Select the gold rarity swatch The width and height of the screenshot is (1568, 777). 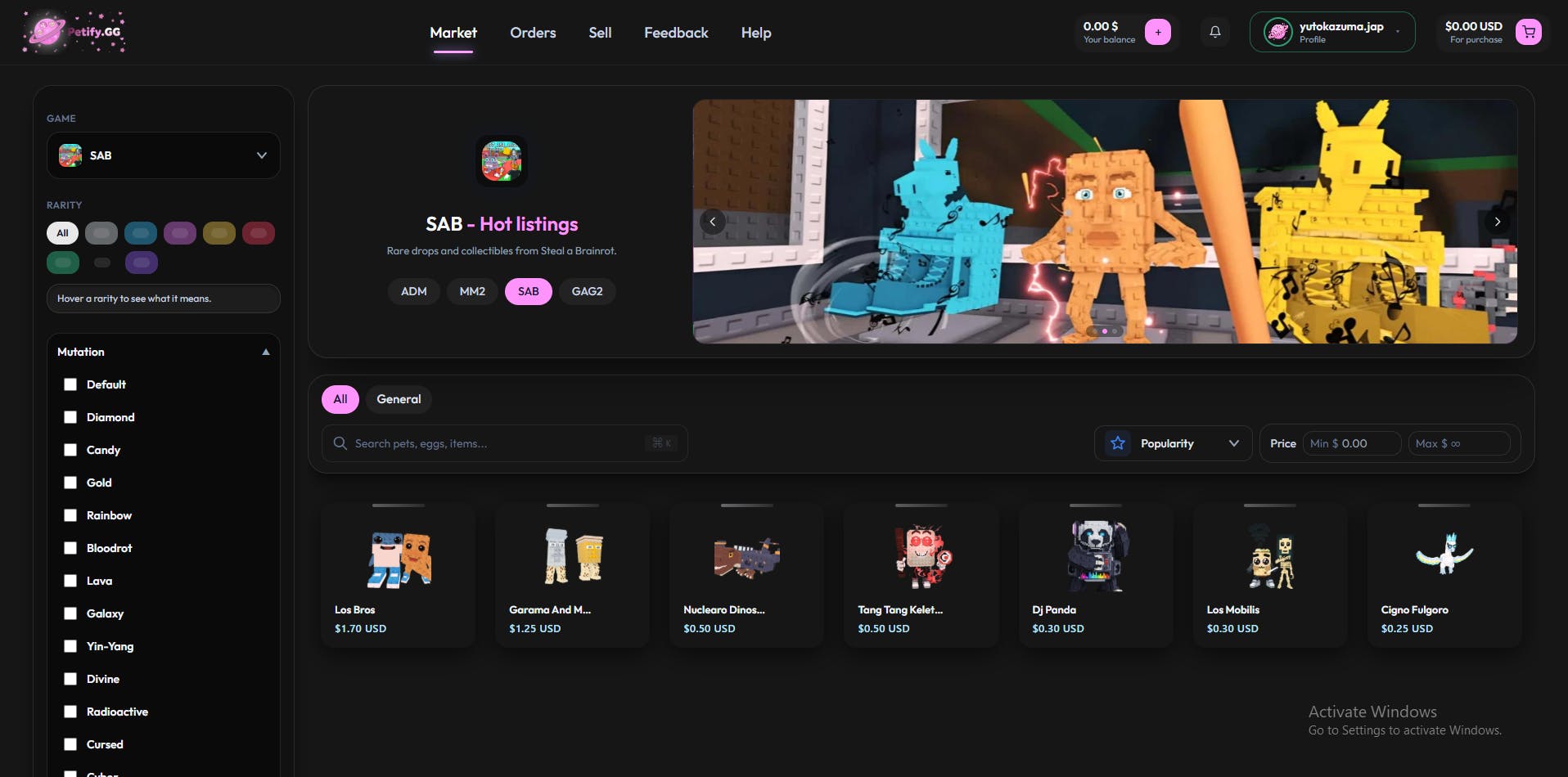click(x=219, y=233)
